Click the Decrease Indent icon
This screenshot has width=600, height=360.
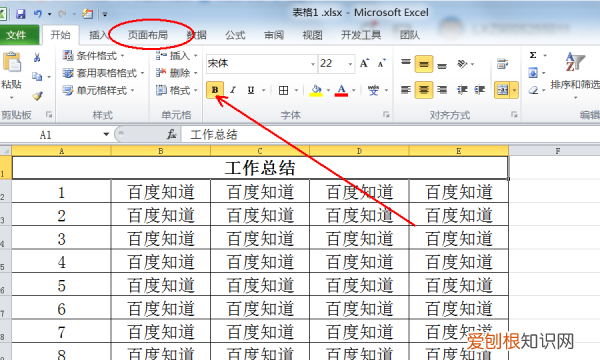coord(462,90)
